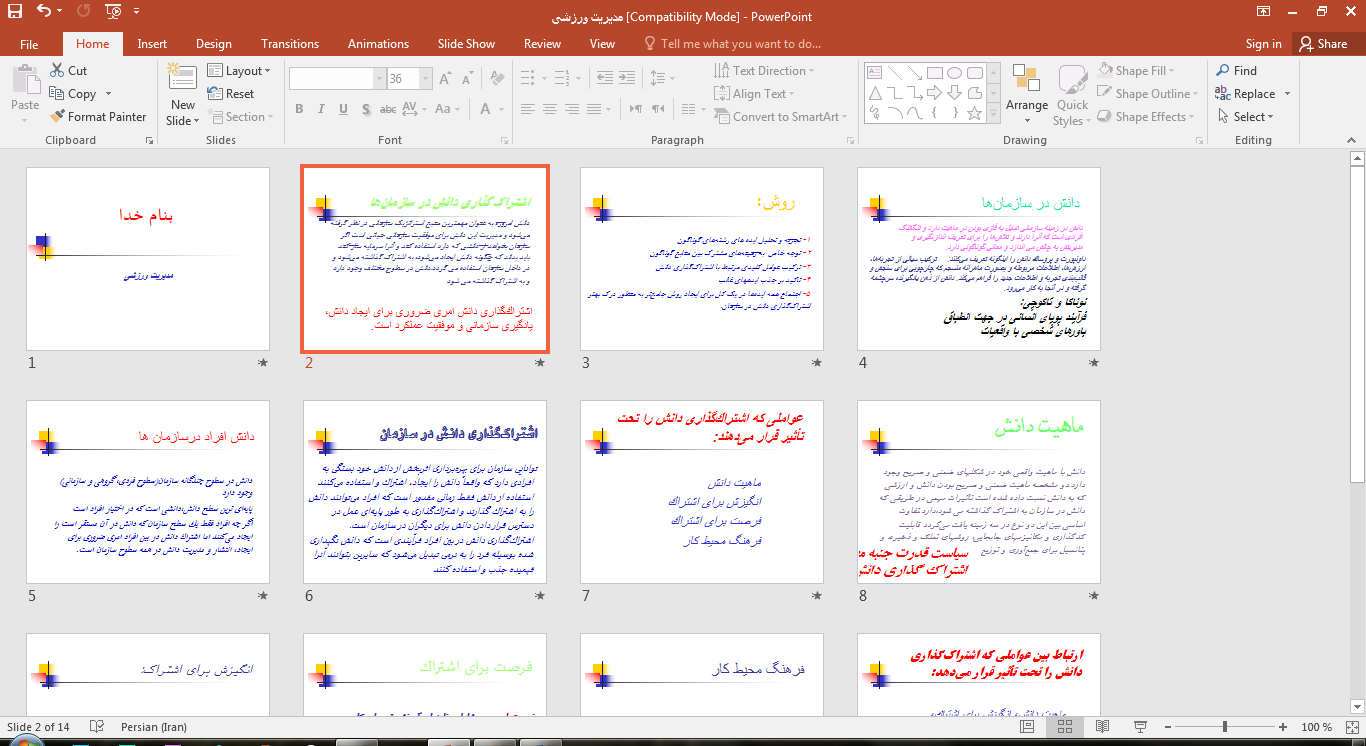Open the Select dropdown in Editing group
The width and height of the screenshot is (1366, 746).
pyautogui.click(x=1246, y=117)
